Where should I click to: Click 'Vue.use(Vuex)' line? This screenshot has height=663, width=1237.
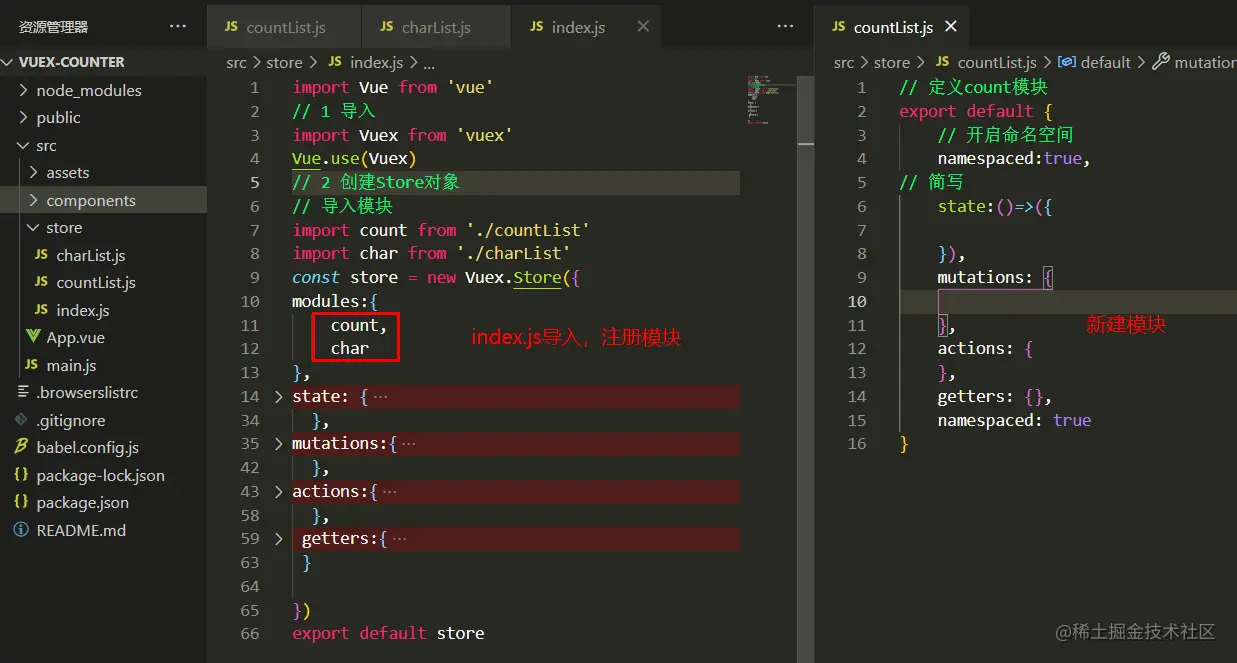354,159
